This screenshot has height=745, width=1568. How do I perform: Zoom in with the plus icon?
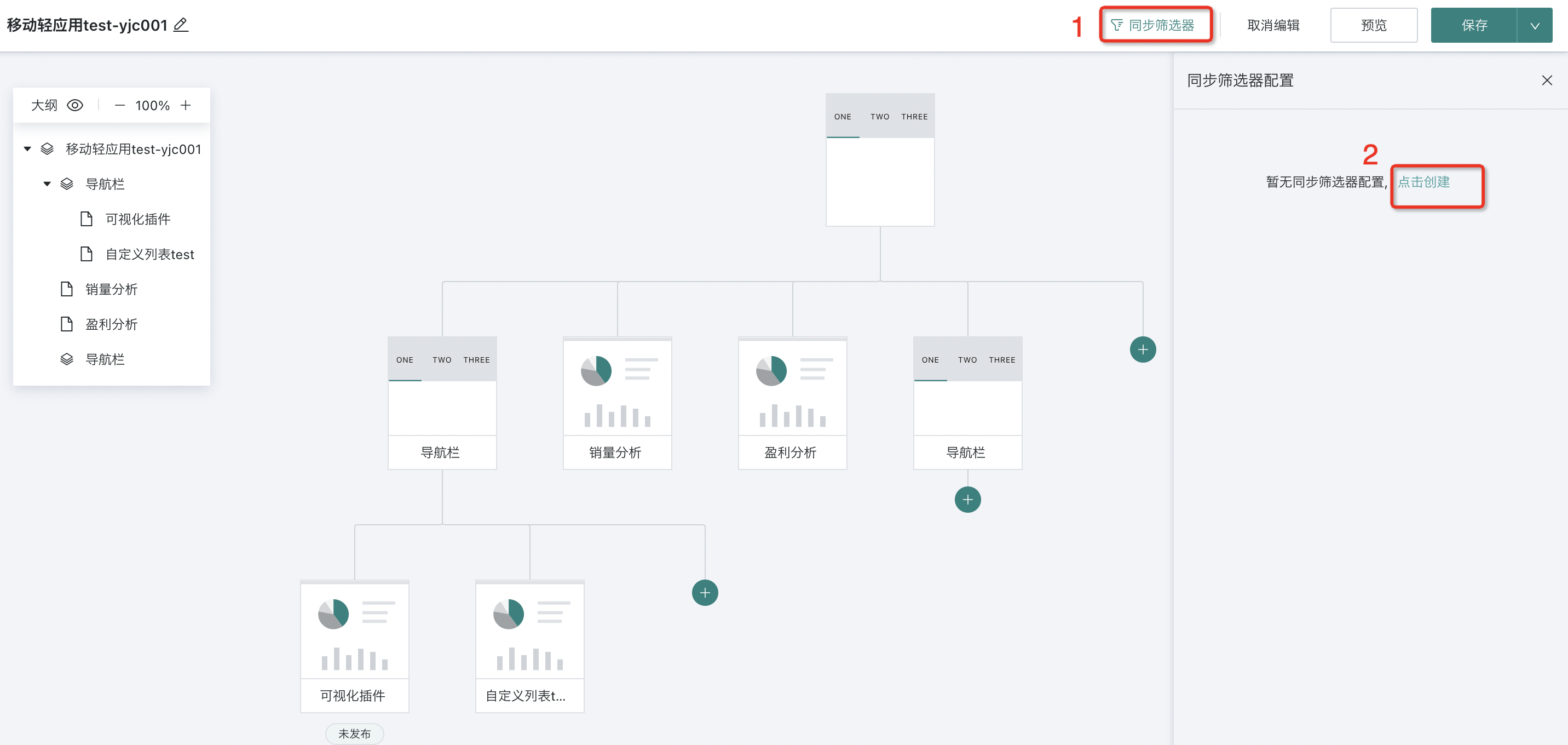186,105
